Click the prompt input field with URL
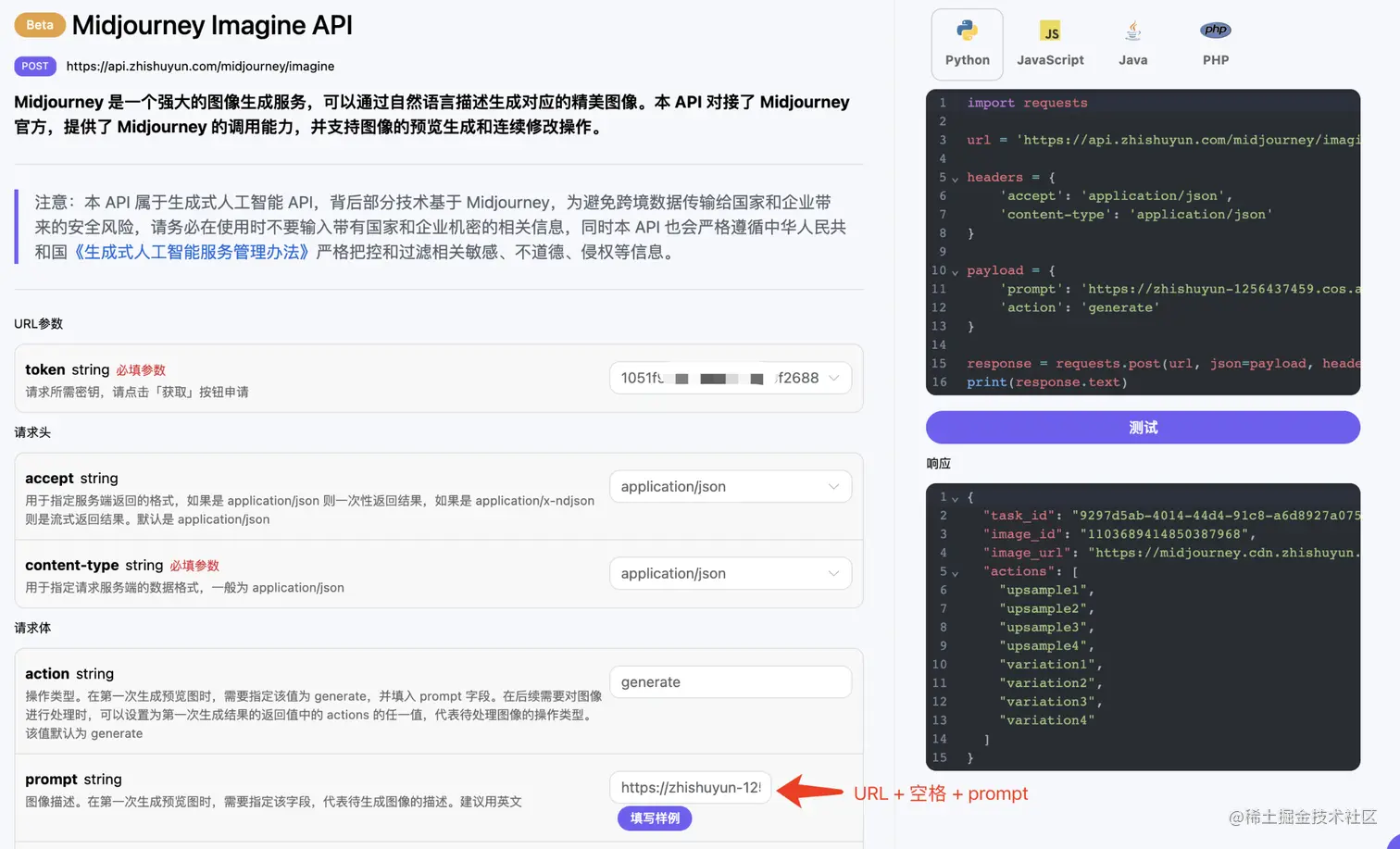The height and width of the screenshot is (849, 1400). tap(690, 788)
